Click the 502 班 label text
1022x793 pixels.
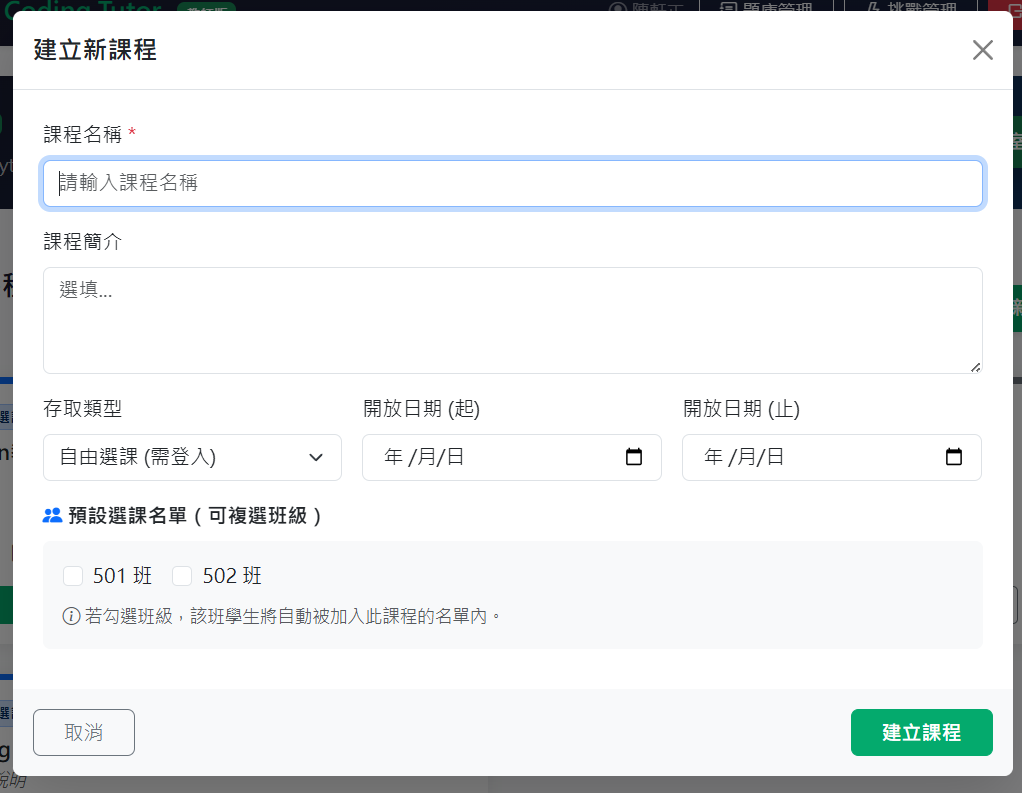pyautogui.click(x=232, y=576)
